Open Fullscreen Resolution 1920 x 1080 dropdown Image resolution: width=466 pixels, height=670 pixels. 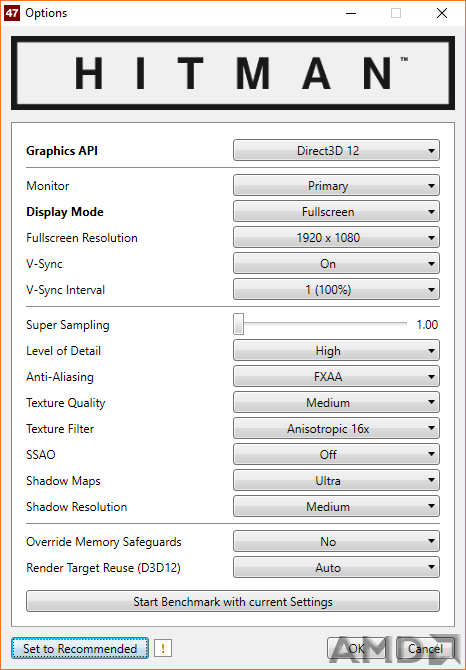(336, 238)
